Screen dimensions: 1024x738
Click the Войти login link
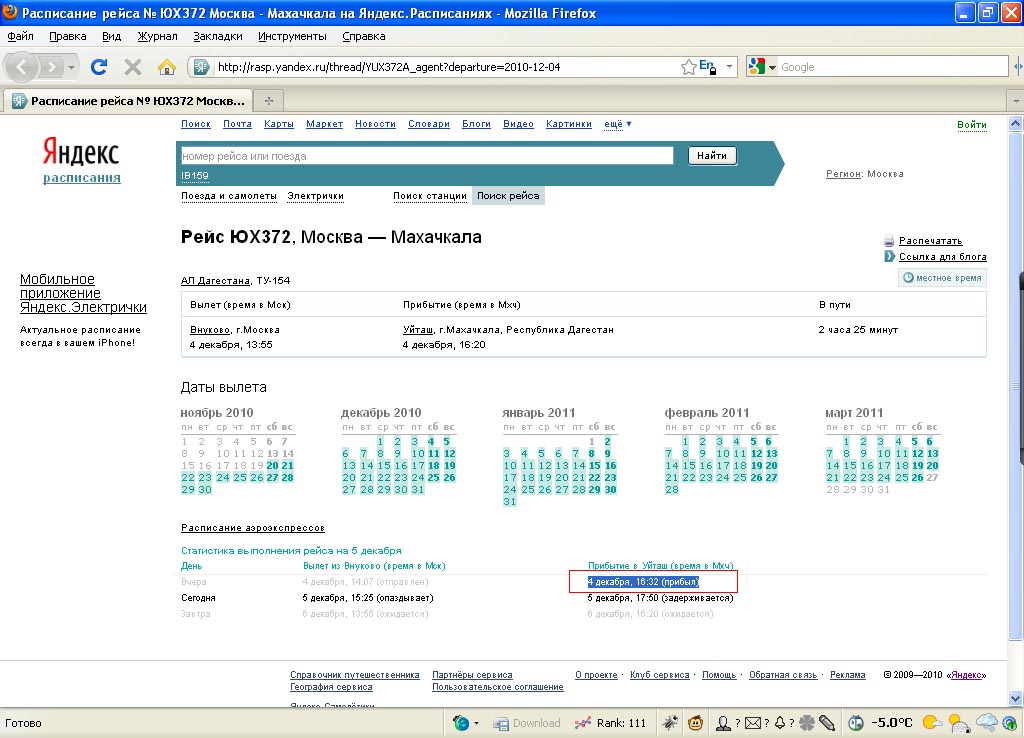click(x=972, y=125)
